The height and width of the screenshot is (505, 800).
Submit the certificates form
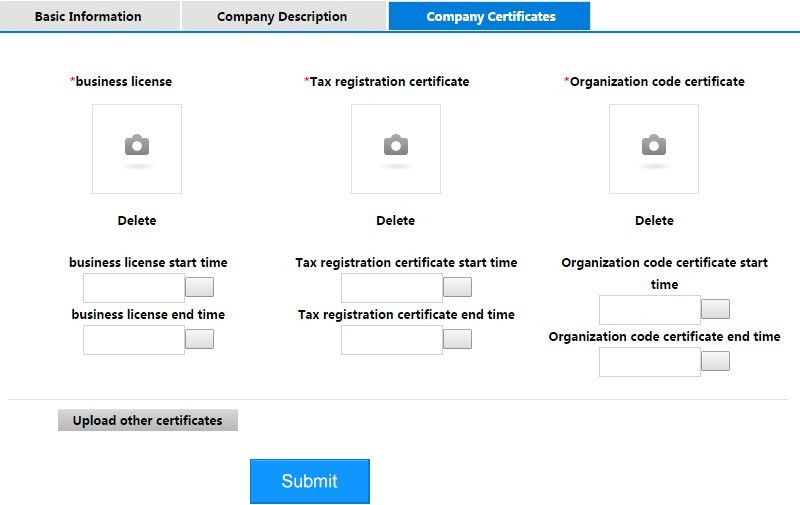coord(310,481)
